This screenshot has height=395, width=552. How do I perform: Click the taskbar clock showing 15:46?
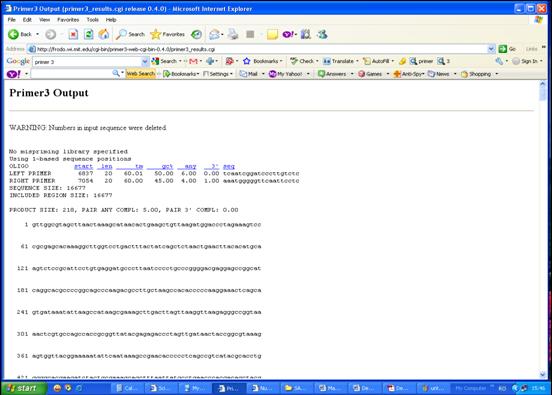coord(538,388)
